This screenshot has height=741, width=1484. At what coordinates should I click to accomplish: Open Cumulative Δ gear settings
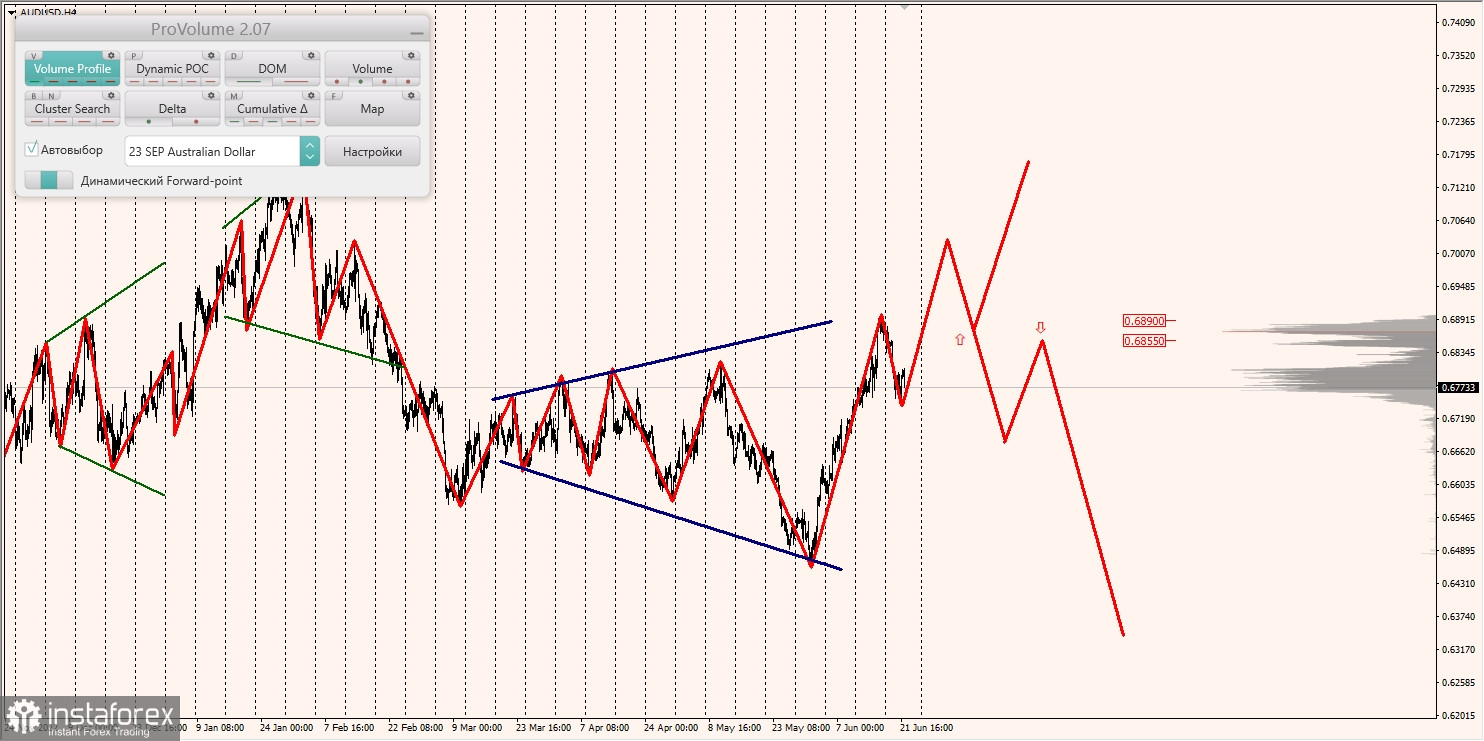(x=311, y=96)
